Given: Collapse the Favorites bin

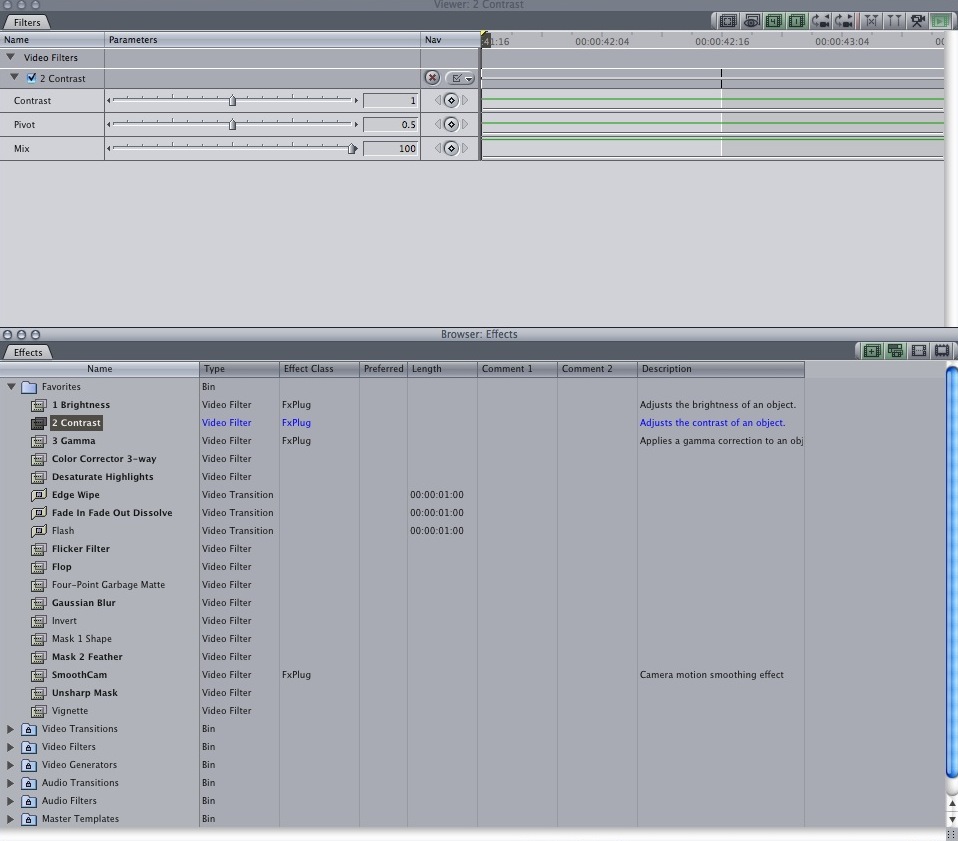Looking at the screenshot, I should [12, 387].
